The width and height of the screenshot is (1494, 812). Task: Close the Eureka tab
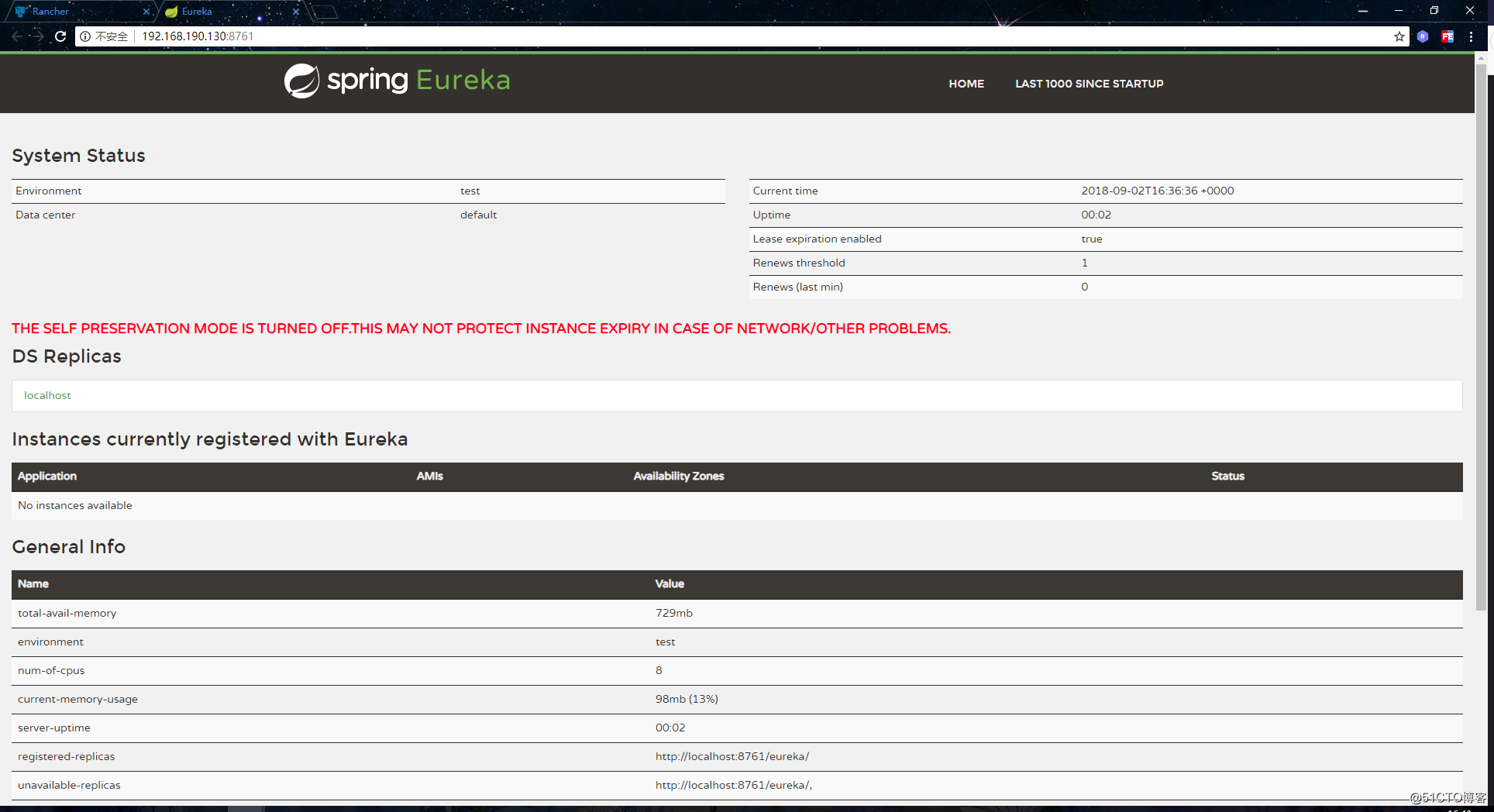[x=296, y=12]
